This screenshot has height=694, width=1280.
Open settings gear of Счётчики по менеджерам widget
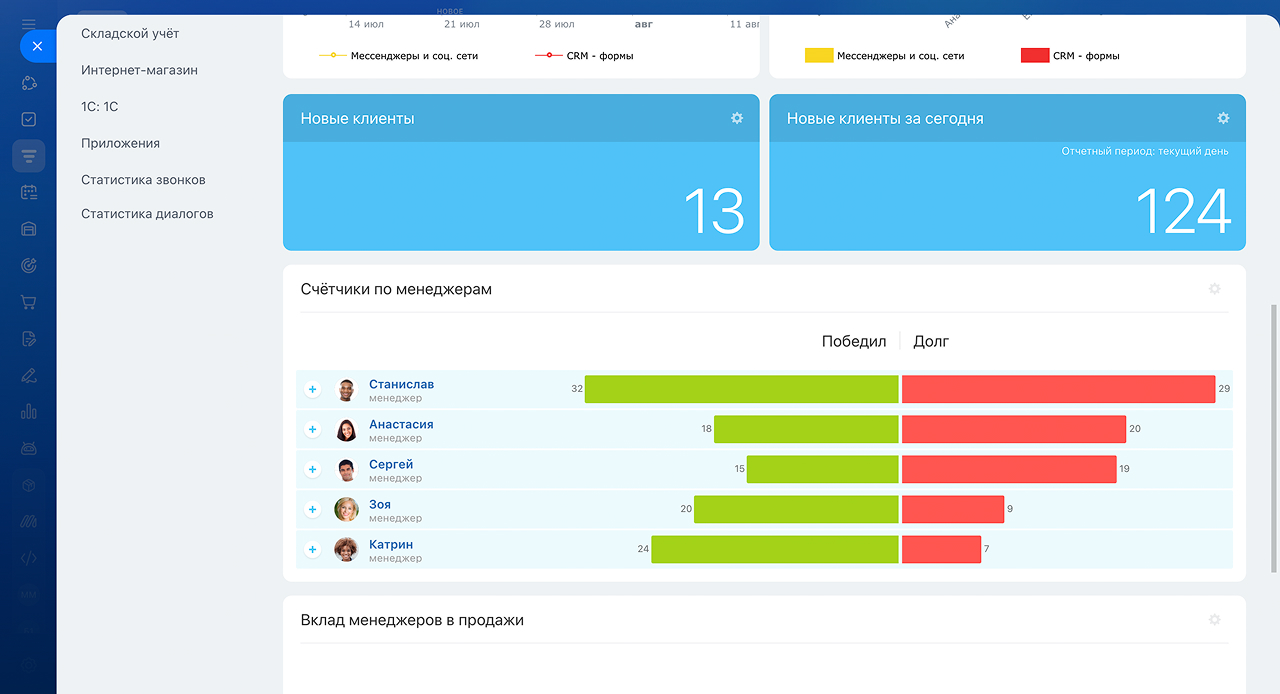[x=1215, y=289]
